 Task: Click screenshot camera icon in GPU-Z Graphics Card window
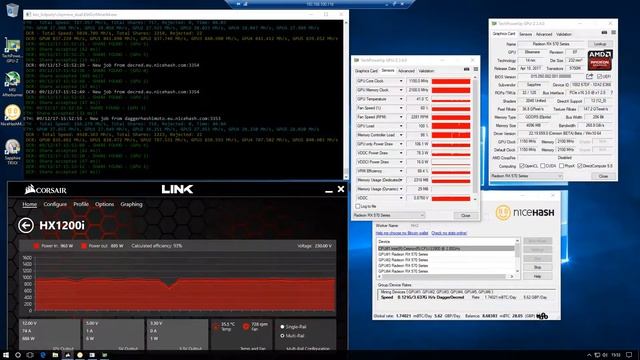coord(604,33)
